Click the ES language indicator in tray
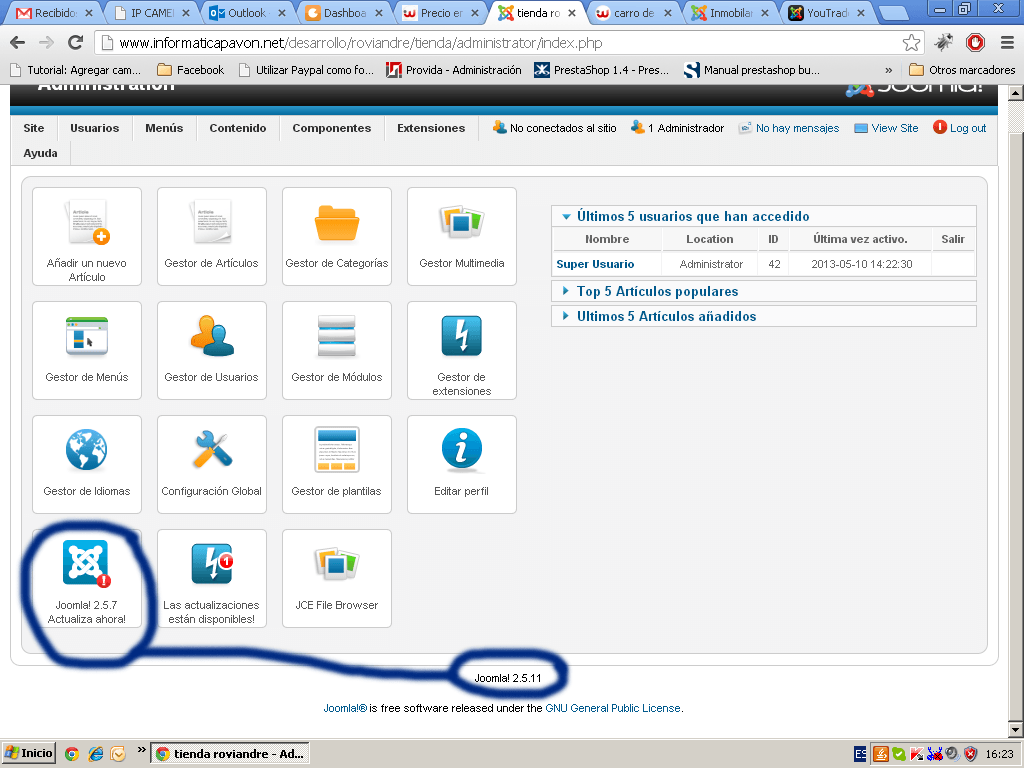 pyautogui.click(x=860, y=754)
